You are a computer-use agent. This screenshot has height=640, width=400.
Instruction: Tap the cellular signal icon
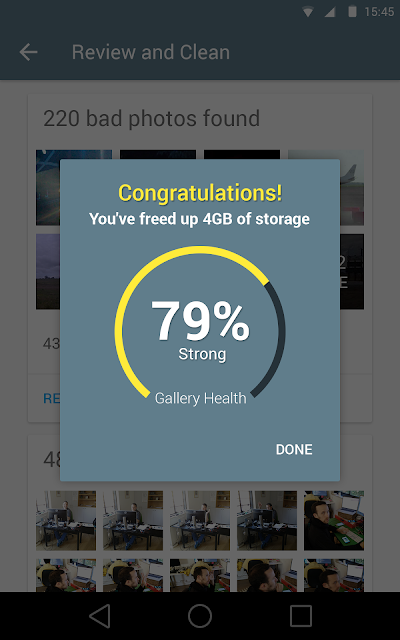tap(330, 12)
